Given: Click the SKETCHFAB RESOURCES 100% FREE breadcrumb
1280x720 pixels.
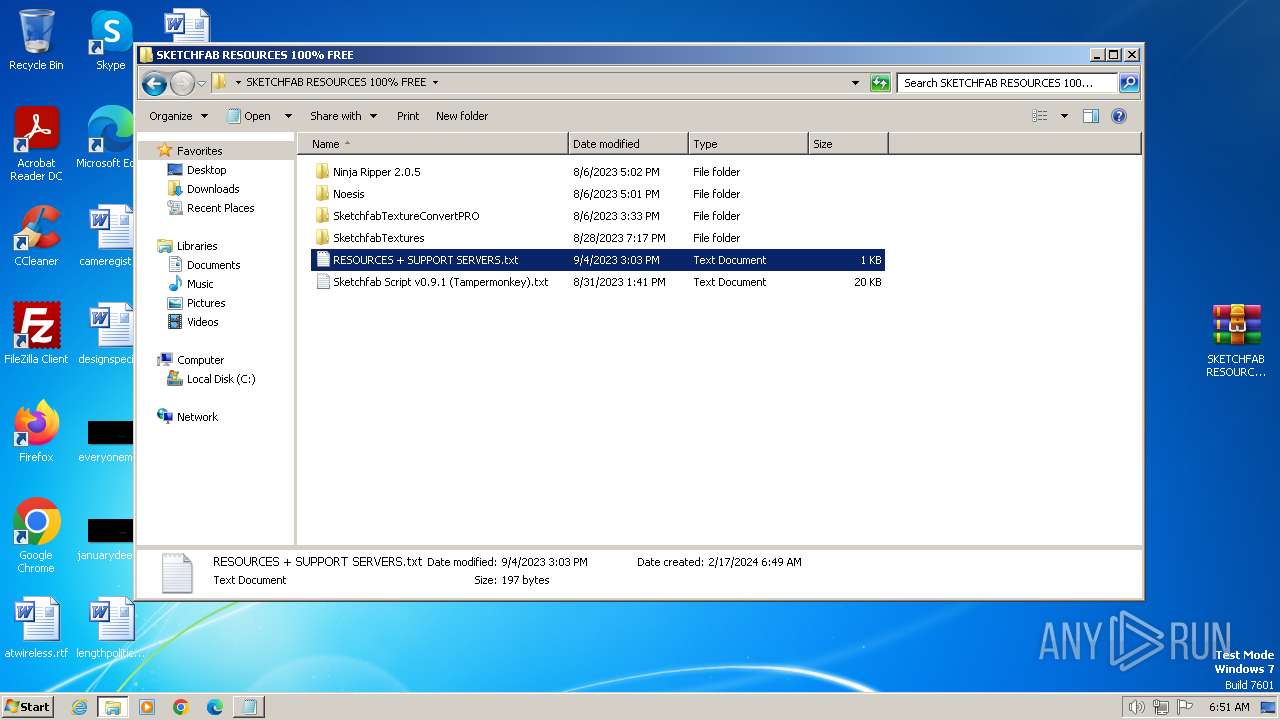Looking at the screenshot, I should tap(336, 83).
